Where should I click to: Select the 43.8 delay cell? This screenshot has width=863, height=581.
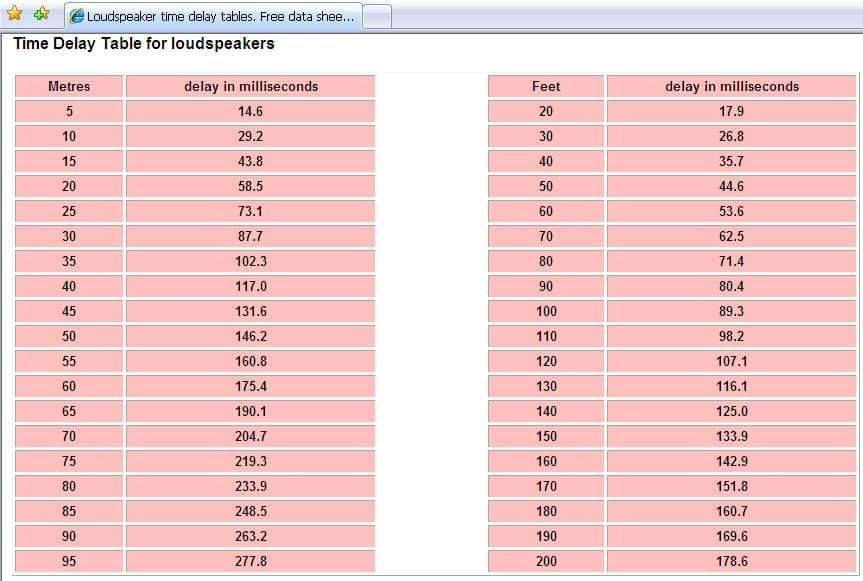pyautogui.click(x=250, y=161)
